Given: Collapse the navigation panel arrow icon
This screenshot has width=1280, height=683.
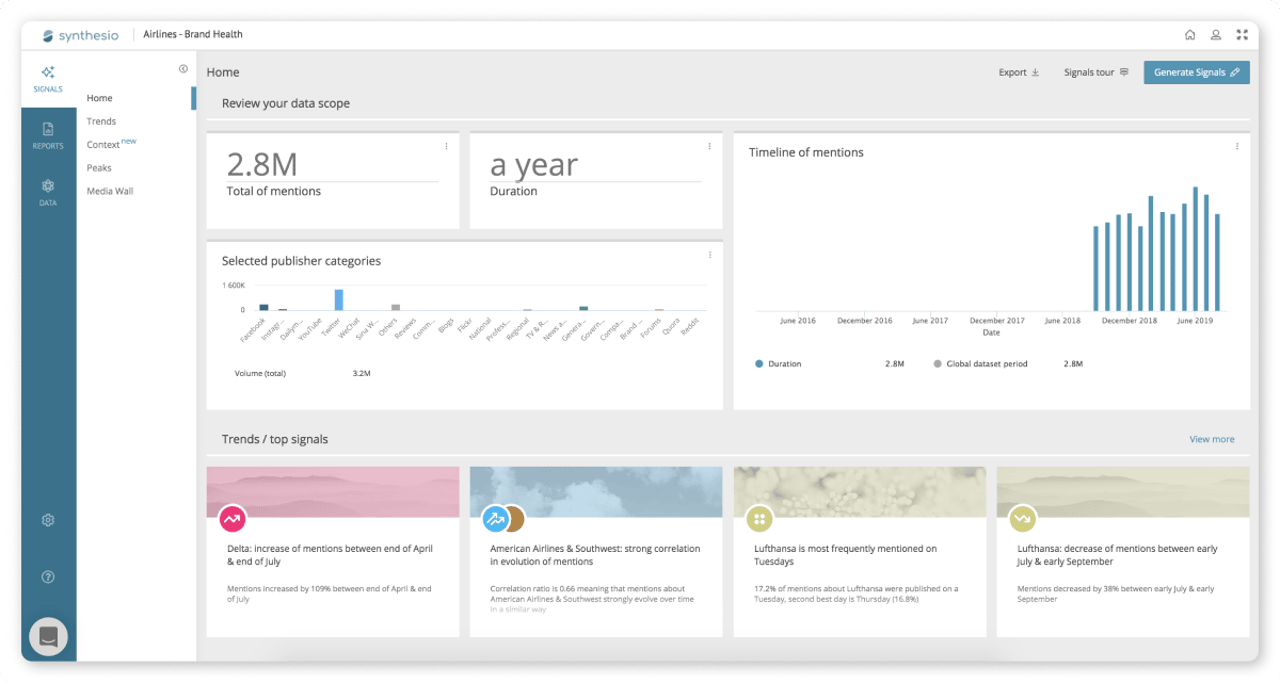Looking at the screenshot, I should 183,69.
